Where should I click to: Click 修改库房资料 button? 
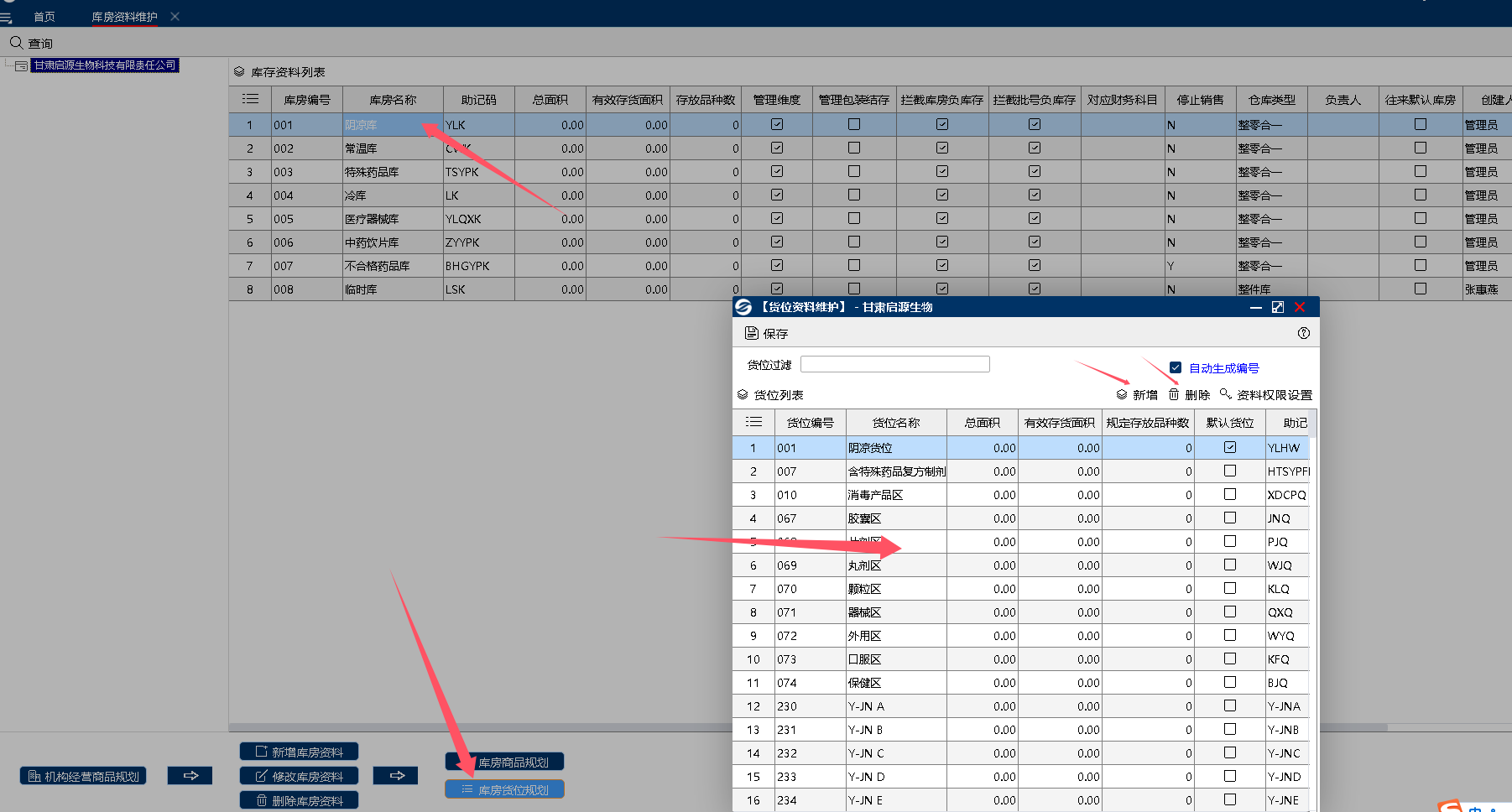click(x=299, y=776)
